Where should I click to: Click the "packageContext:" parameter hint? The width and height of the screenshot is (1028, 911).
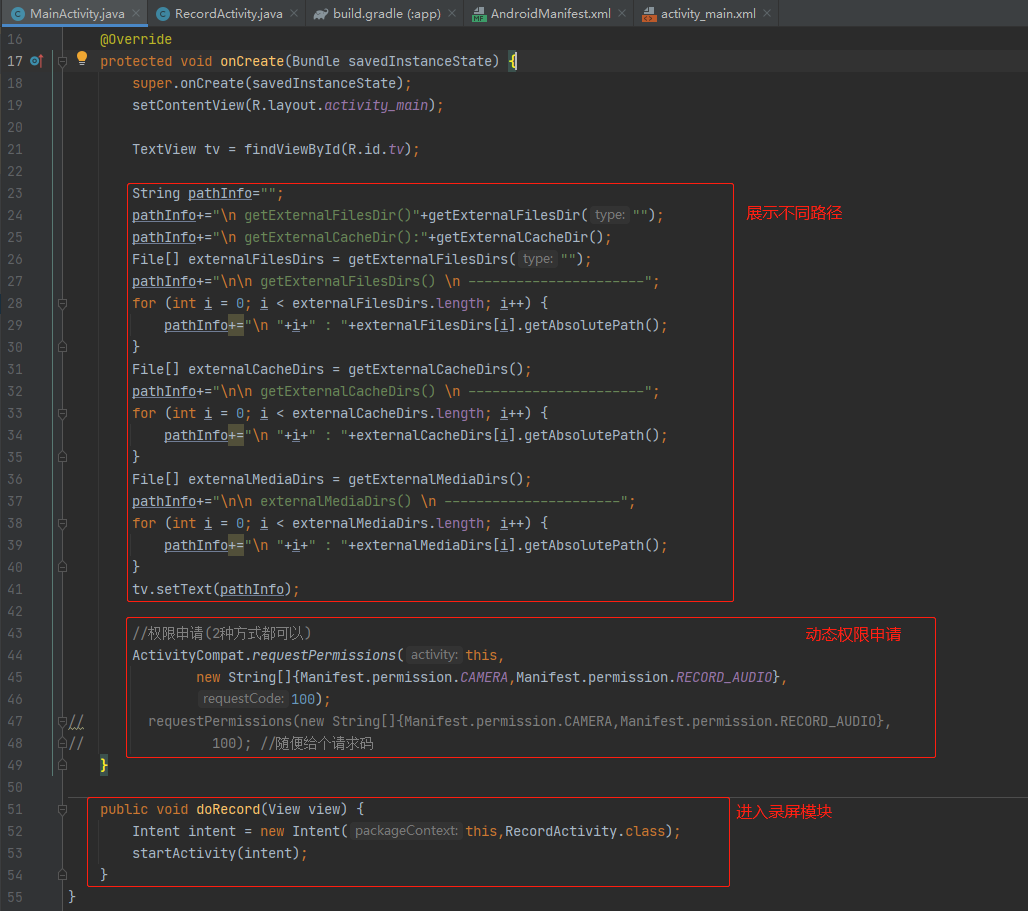click(406, 831)
